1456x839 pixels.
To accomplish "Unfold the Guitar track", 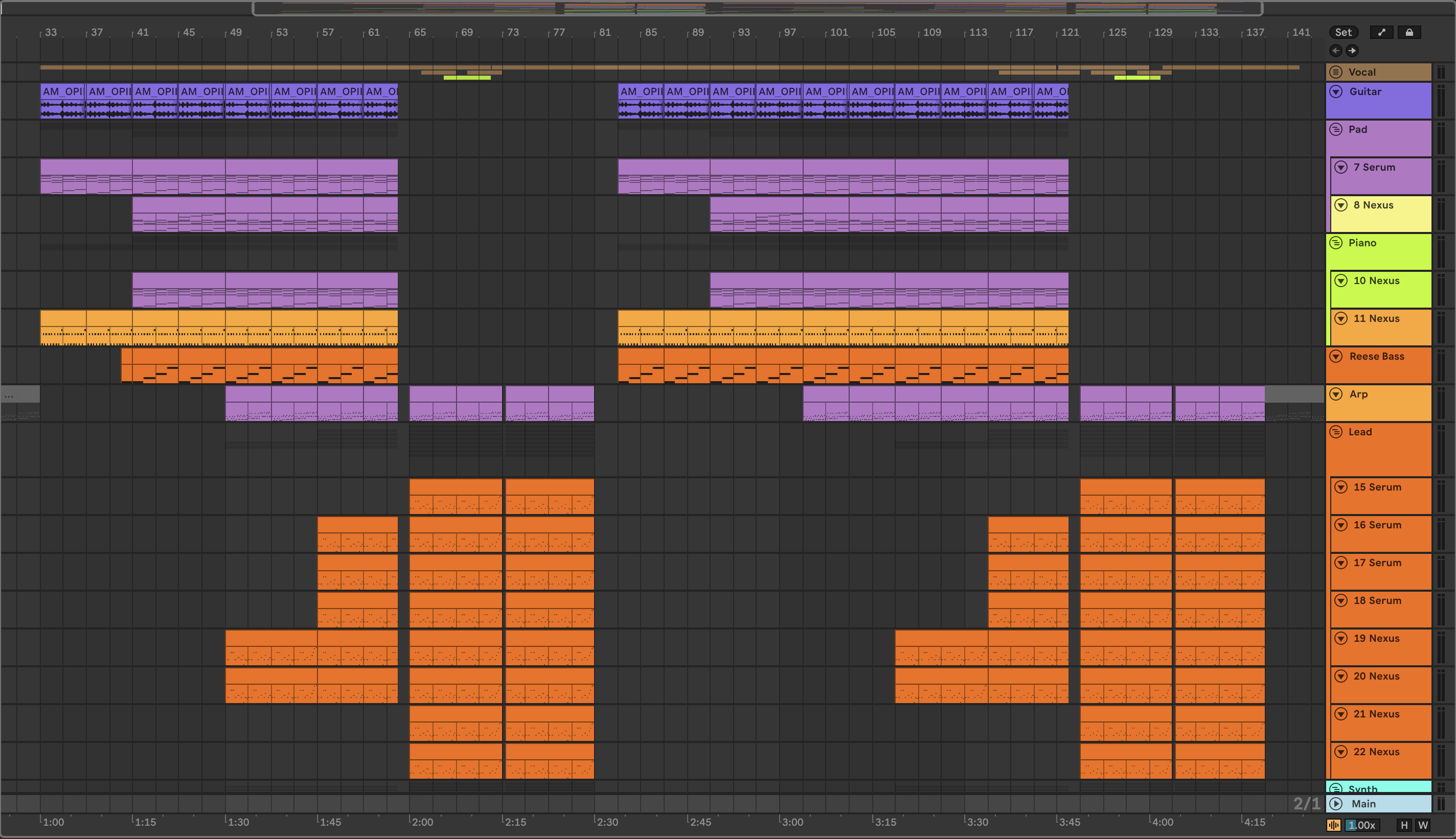I will tap(1336, 91).
